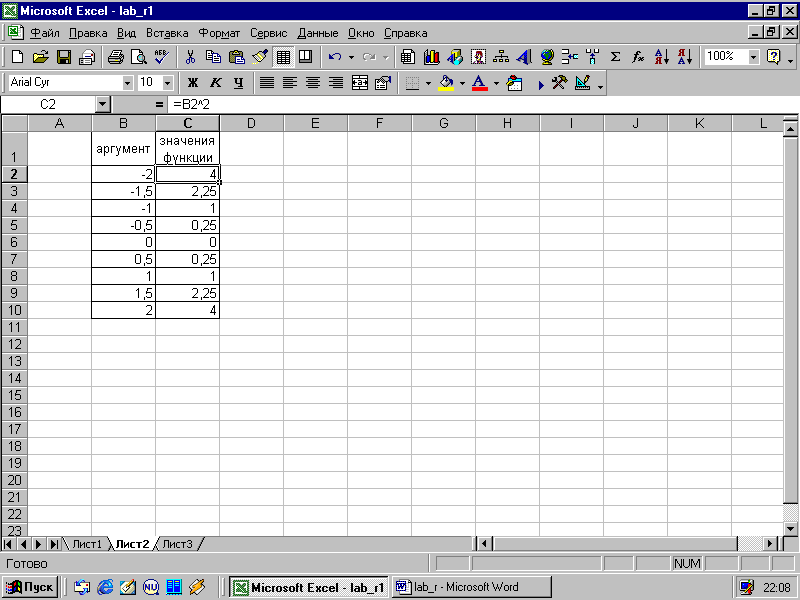This screenshot has height=600, width=800.
Task: Open the Chart Wizard icon
Action: click(x=432, y=57)
